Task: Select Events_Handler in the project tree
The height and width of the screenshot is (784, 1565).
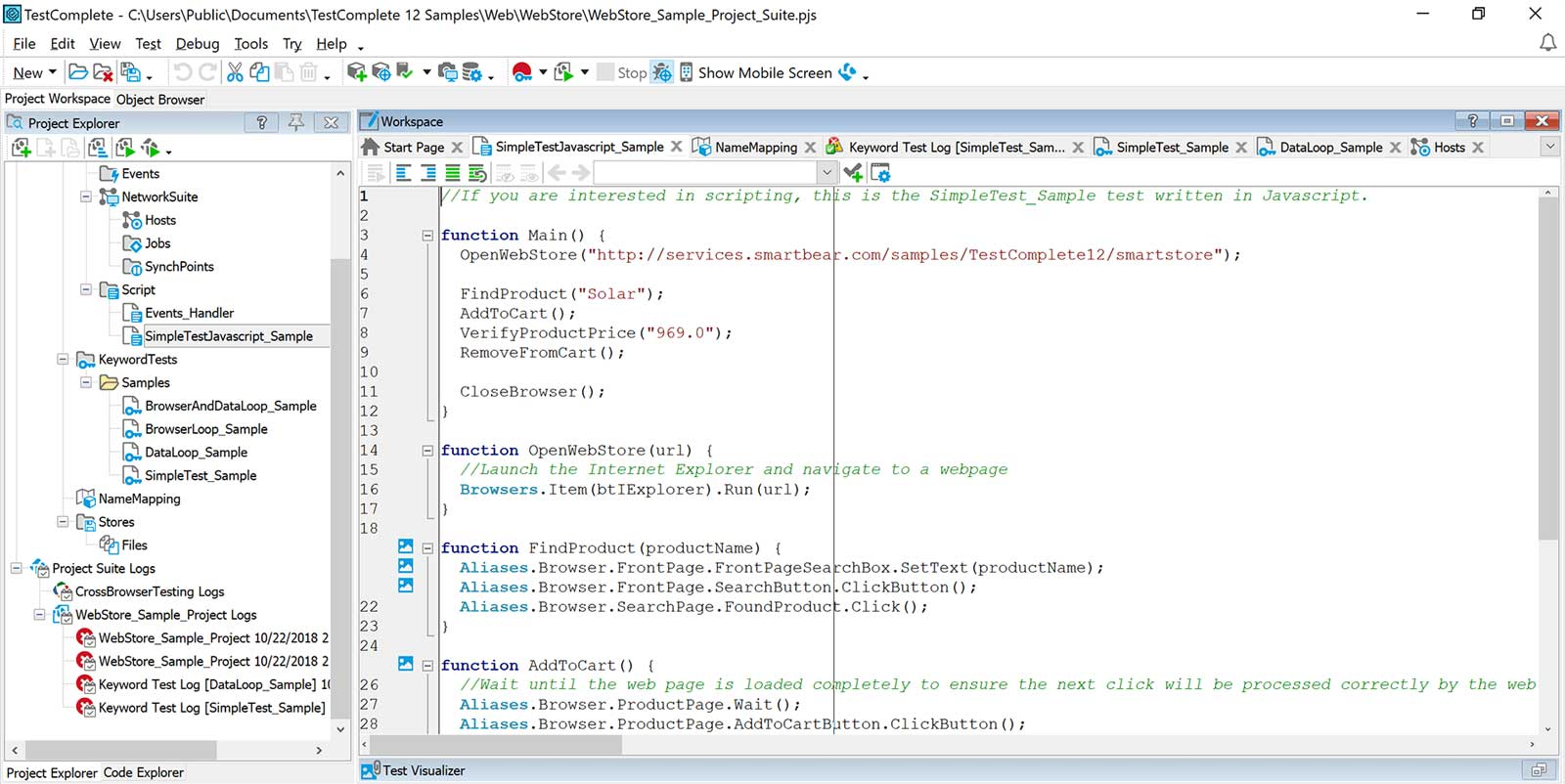Action: (189, 313)
